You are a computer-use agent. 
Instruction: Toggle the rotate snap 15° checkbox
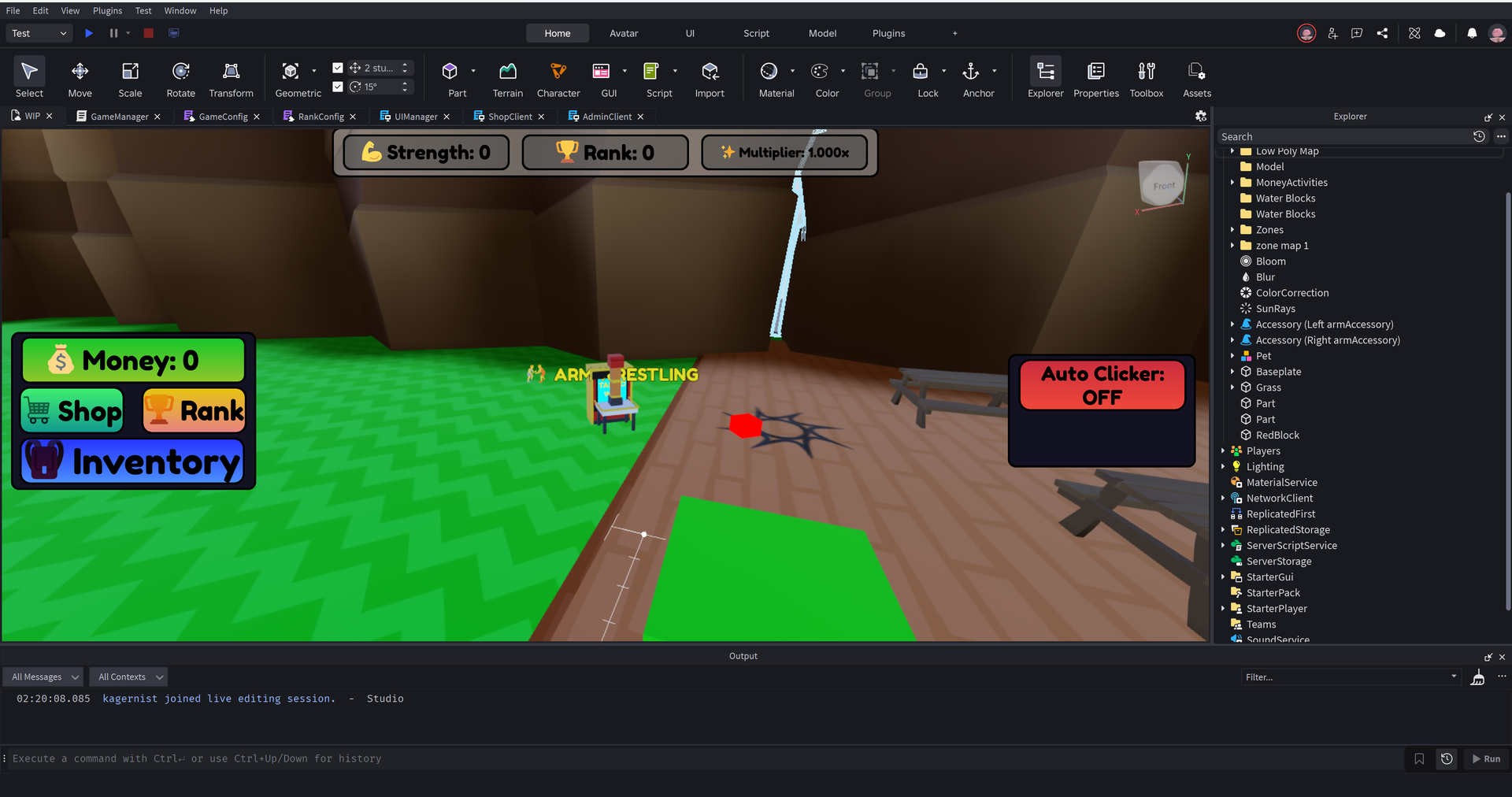click(x=338, y=87)
